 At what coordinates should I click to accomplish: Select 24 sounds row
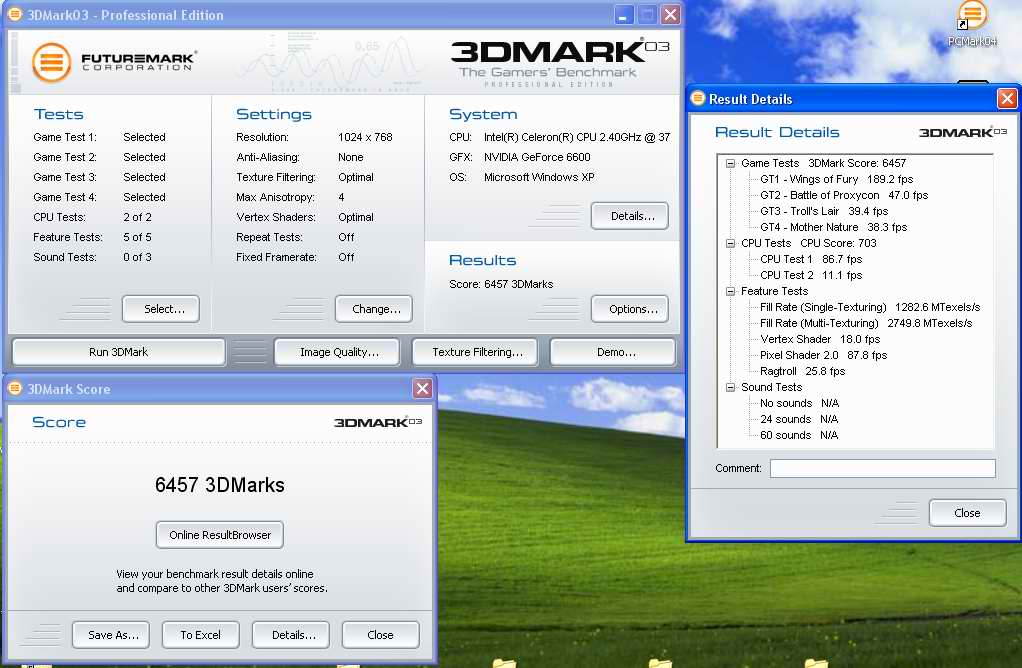(799, 419)
